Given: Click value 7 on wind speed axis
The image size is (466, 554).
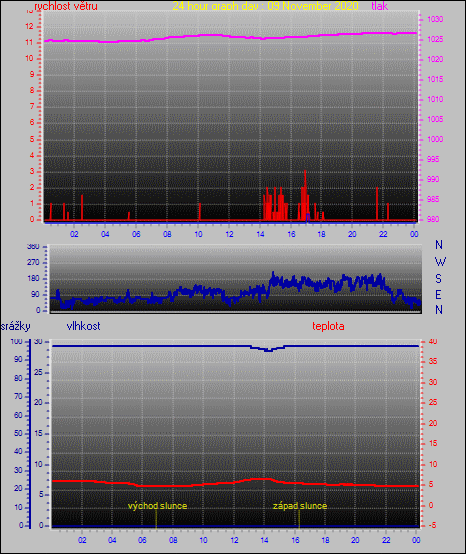Looking at the screenshot, I should [x=32, y=106].
